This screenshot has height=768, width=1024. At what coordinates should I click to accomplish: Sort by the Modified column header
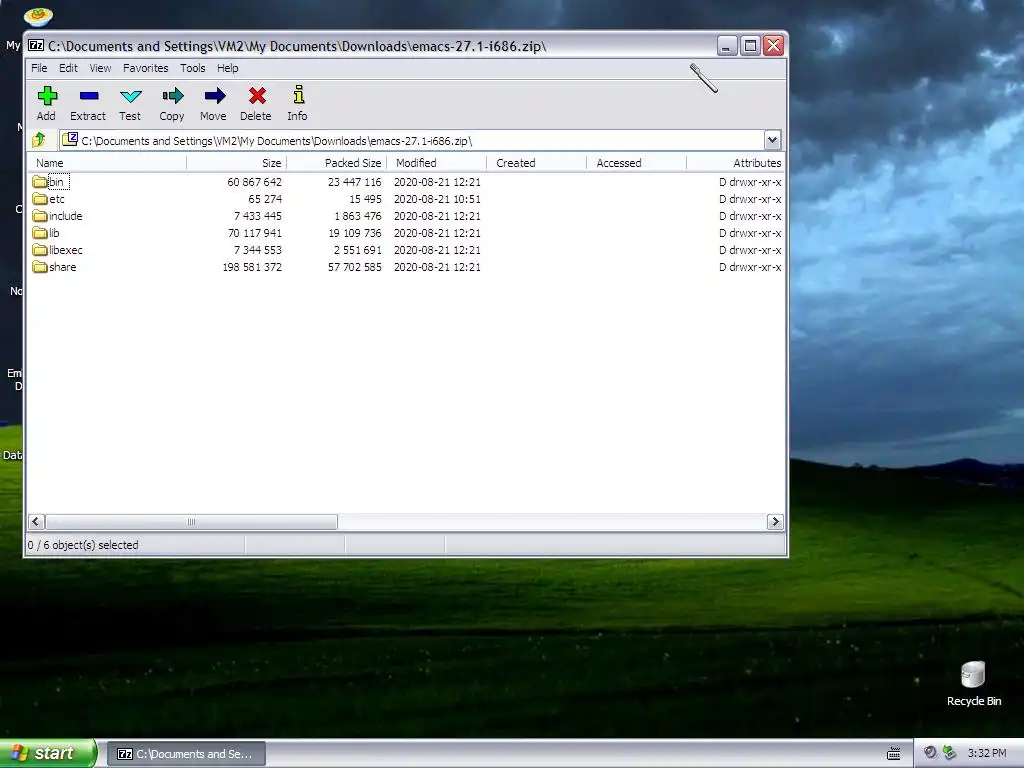point(436,163)
